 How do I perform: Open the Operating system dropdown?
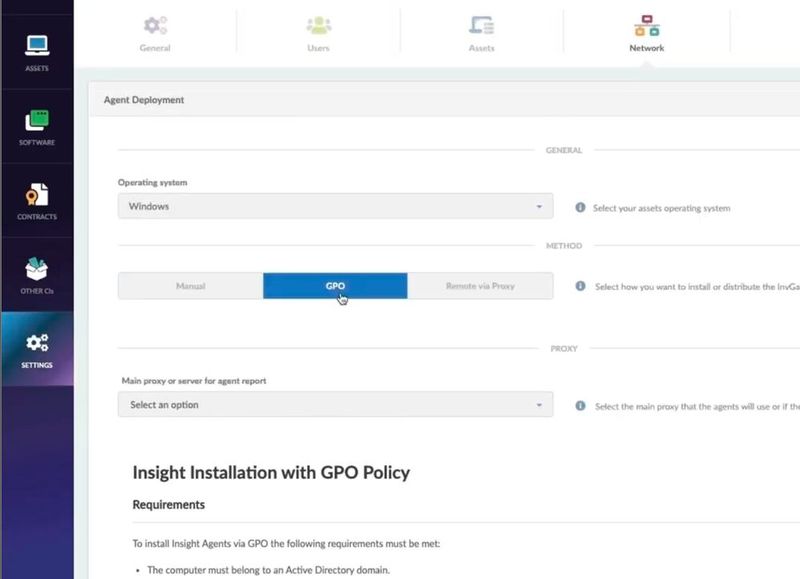click(336, 205)
